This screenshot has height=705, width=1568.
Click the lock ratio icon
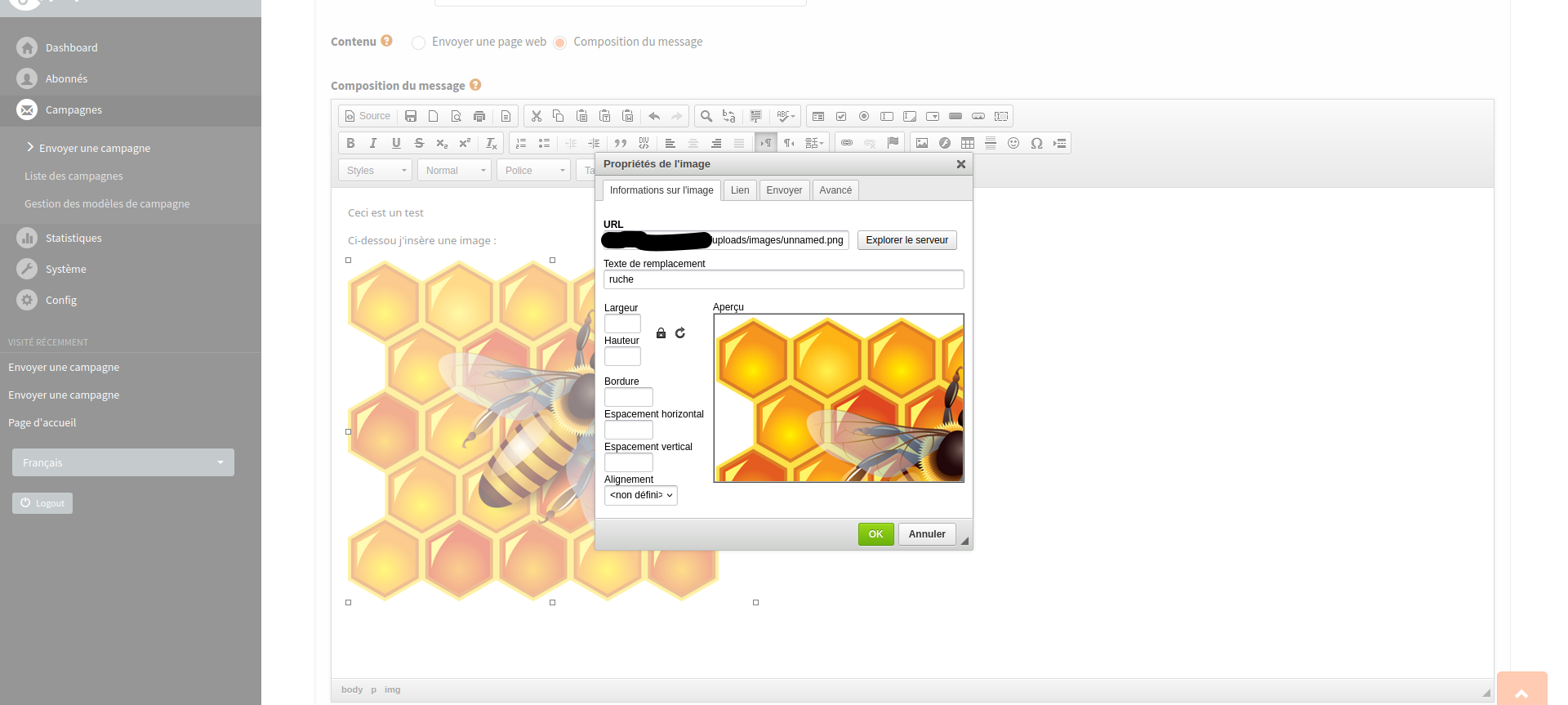661,333
